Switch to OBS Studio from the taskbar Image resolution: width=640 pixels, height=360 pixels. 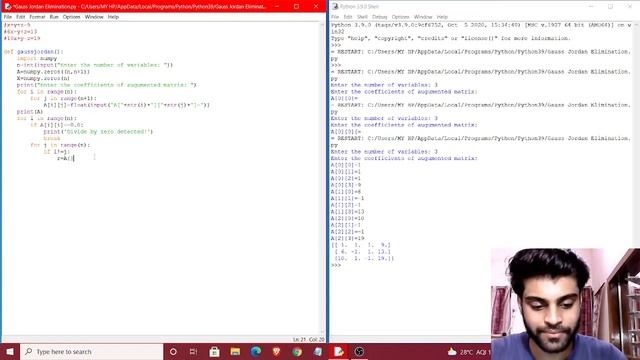click(359, 351)
